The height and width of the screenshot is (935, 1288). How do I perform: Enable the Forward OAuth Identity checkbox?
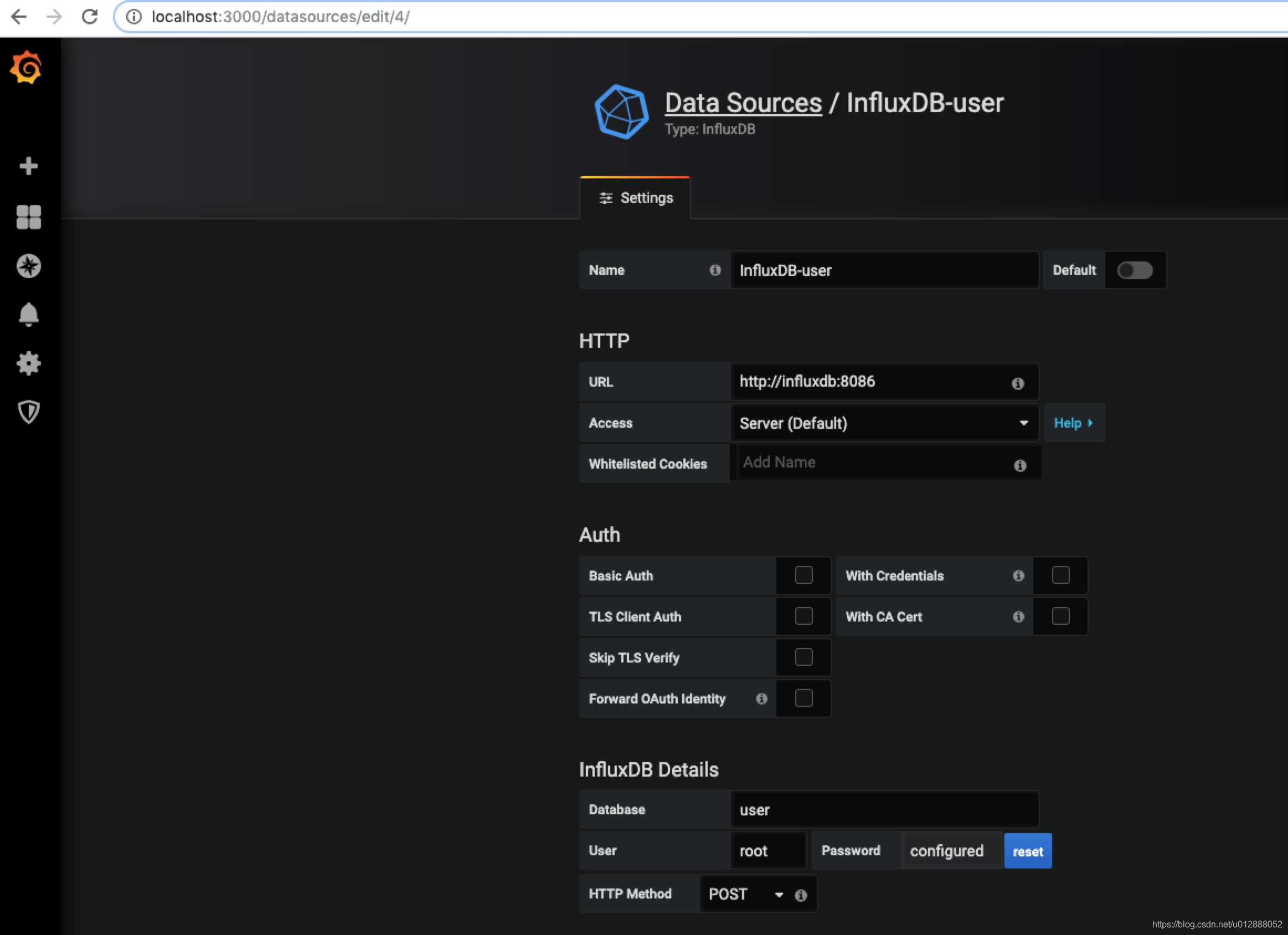803,698
